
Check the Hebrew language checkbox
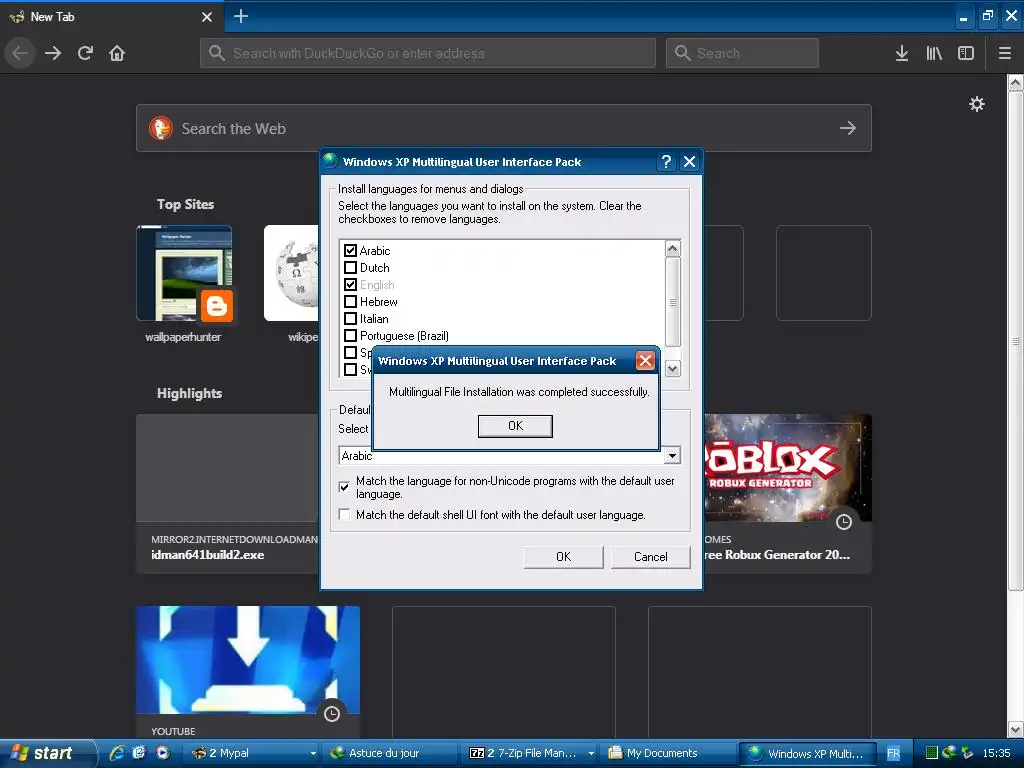coord(350,301)
